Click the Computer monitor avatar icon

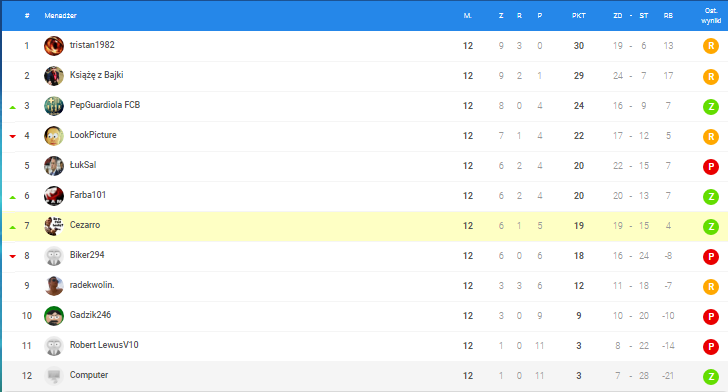tap(54, 376)
